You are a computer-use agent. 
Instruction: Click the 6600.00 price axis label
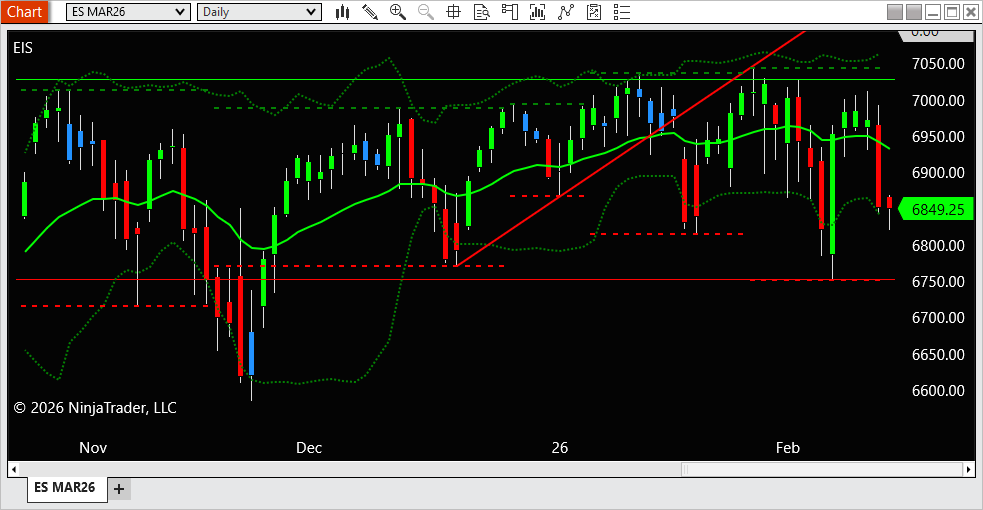pos(938,391)
